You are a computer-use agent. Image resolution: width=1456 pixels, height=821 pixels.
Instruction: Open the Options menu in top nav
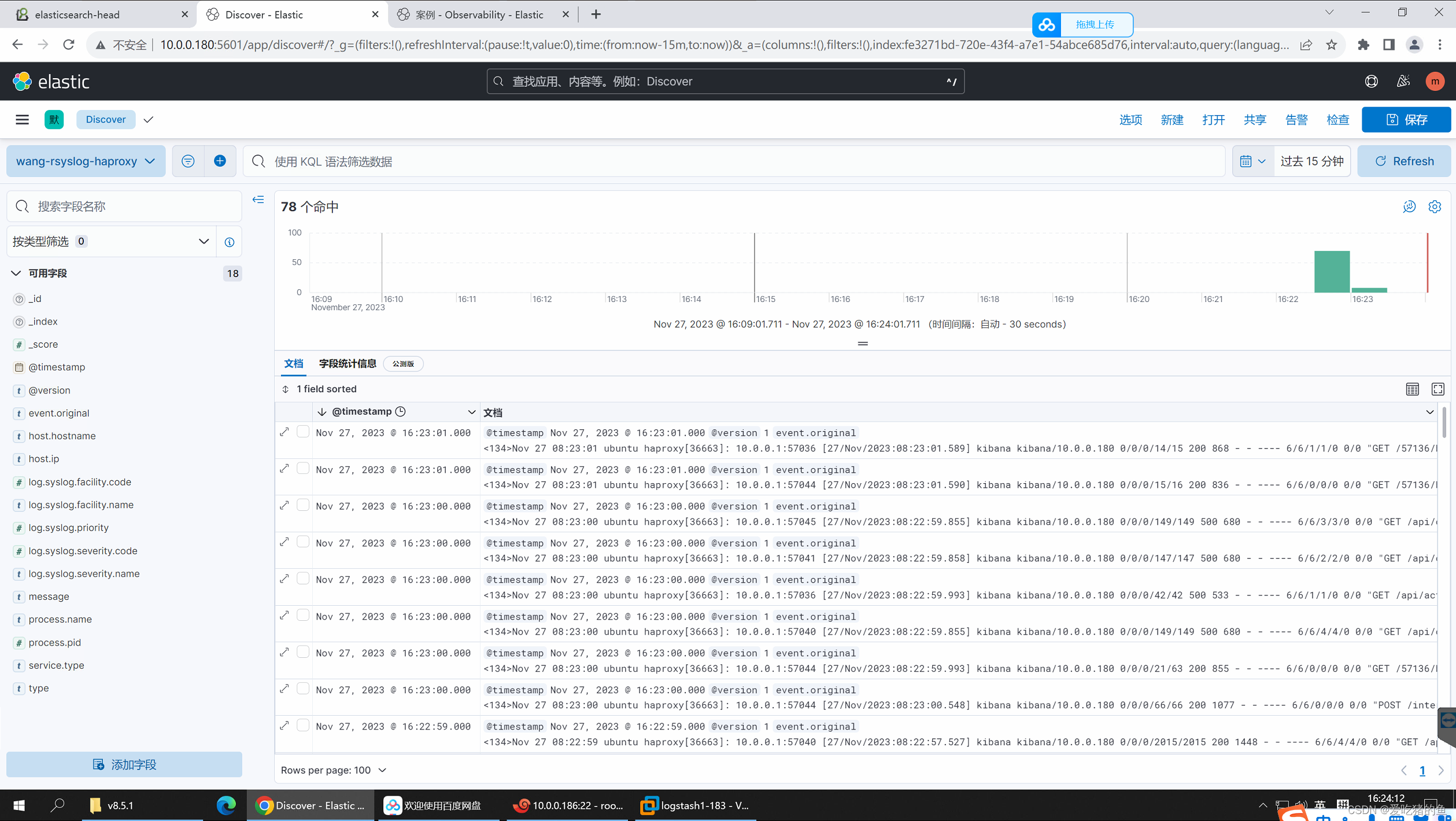(x=1130, y=120)
